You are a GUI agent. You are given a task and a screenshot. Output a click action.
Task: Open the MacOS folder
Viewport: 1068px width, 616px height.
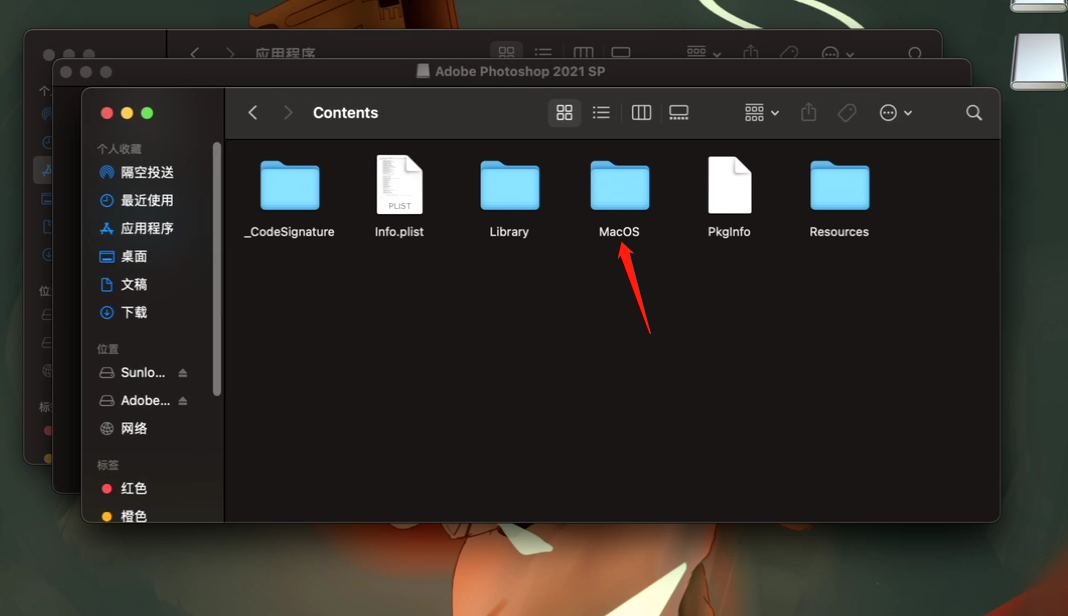[619, 186]
